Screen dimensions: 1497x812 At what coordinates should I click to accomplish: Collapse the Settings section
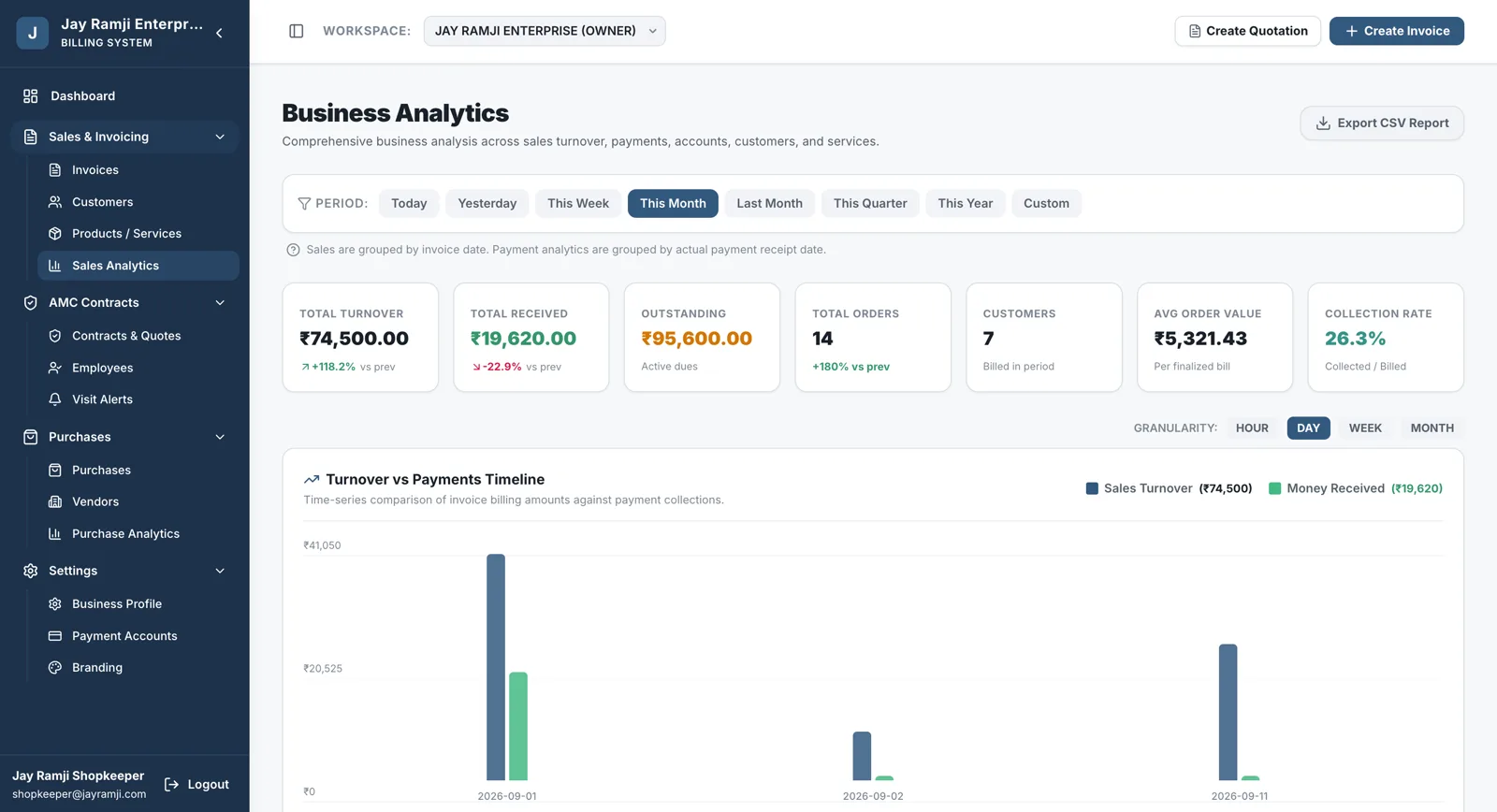(x=220, y=571)
